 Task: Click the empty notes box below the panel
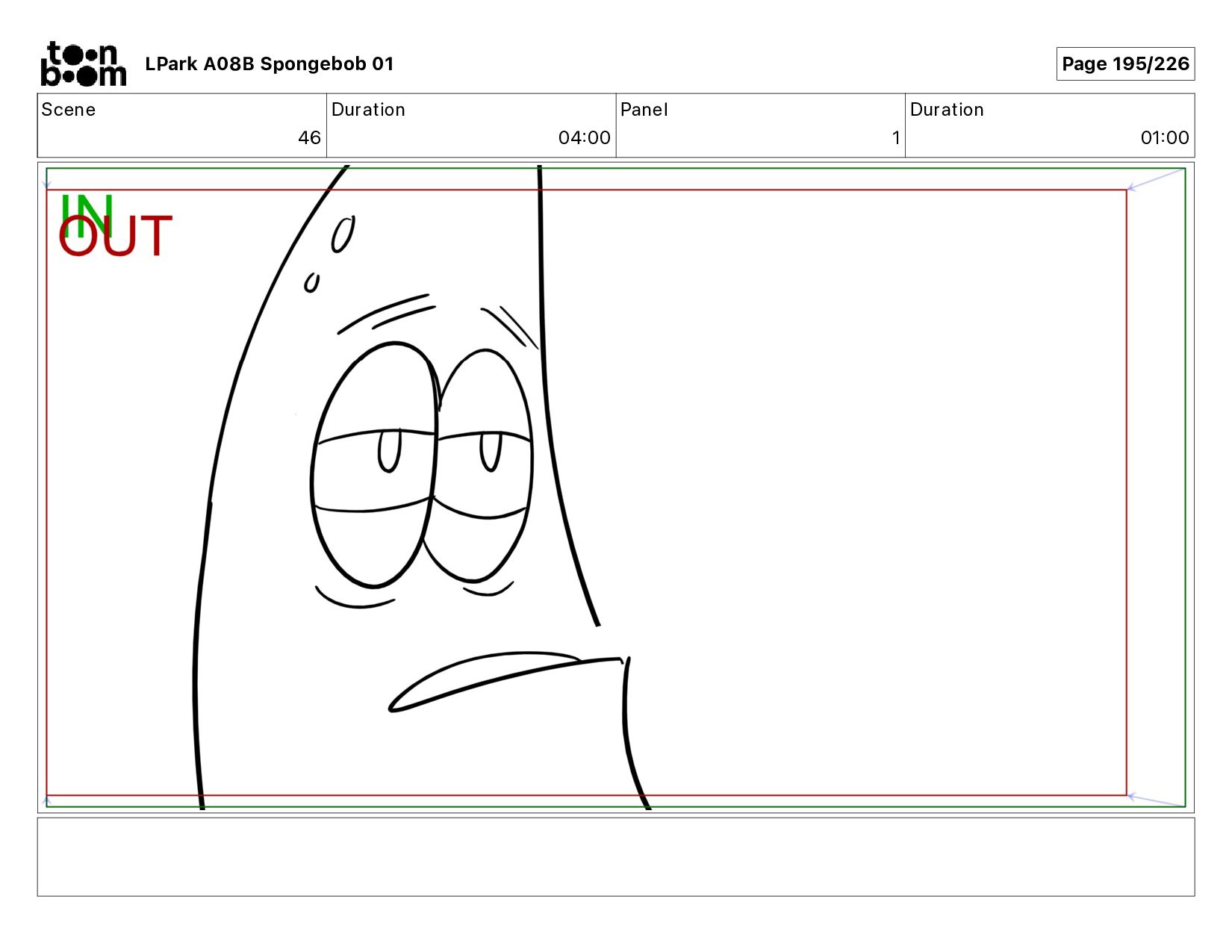point(615,856)
